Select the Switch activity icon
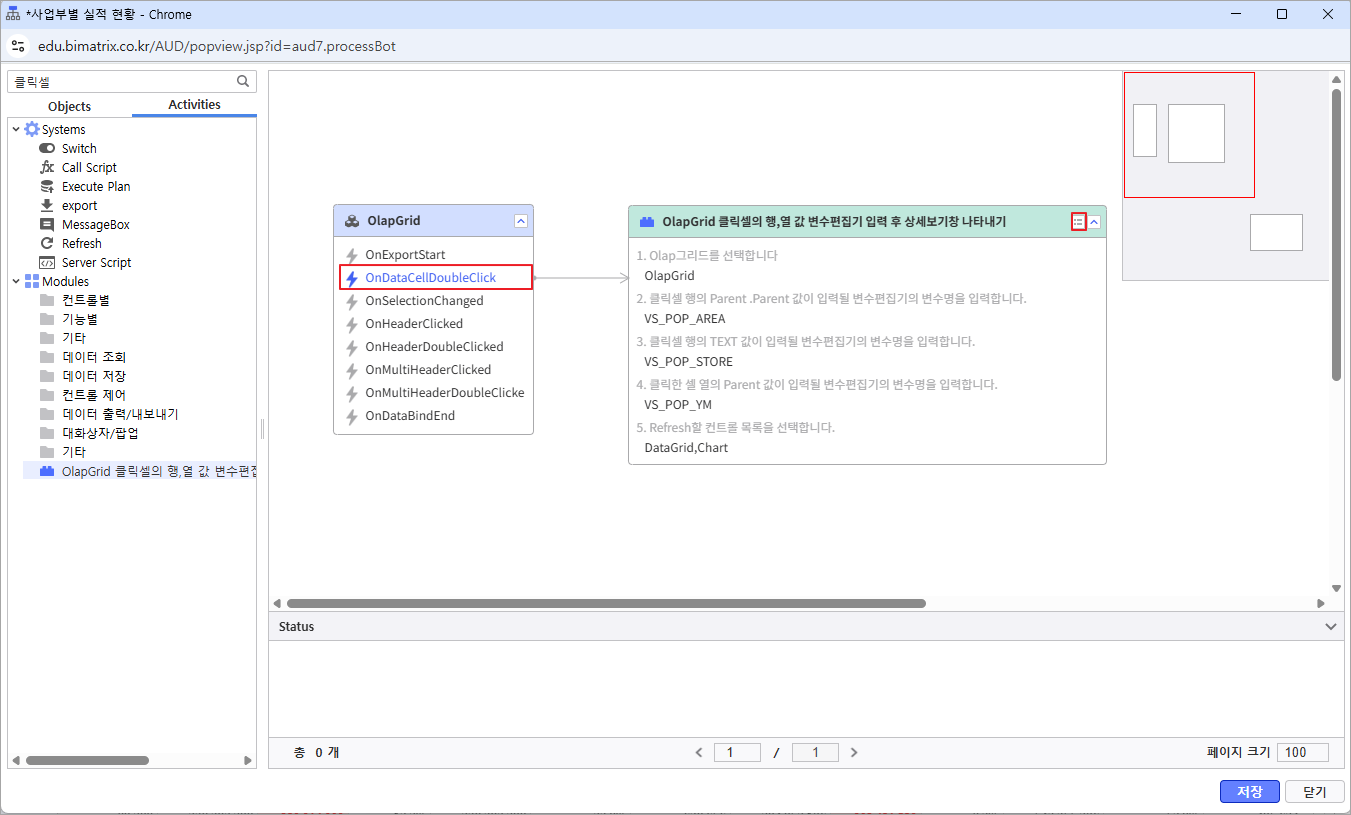The height and width of the screenshot is (815, 1351). point(47,148)
